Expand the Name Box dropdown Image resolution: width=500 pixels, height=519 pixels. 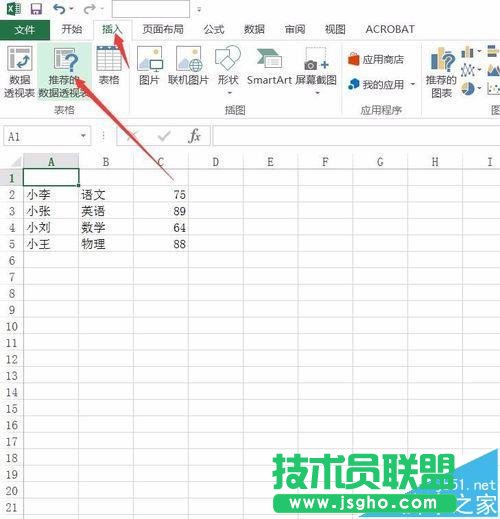83,136
